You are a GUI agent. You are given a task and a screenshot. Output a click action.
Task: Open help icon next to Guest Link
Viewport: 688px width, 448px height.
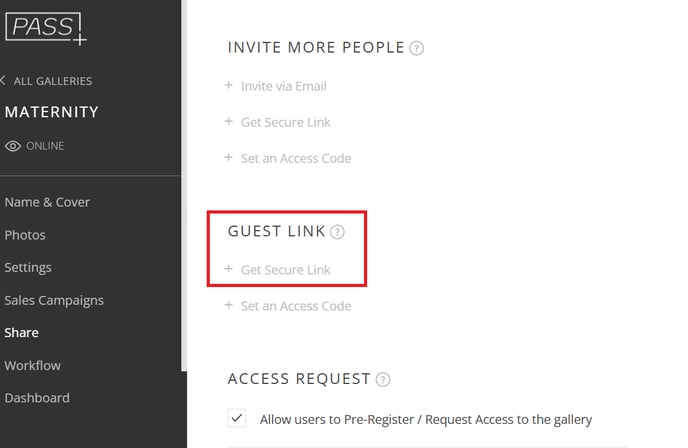(x=337, y=232)
